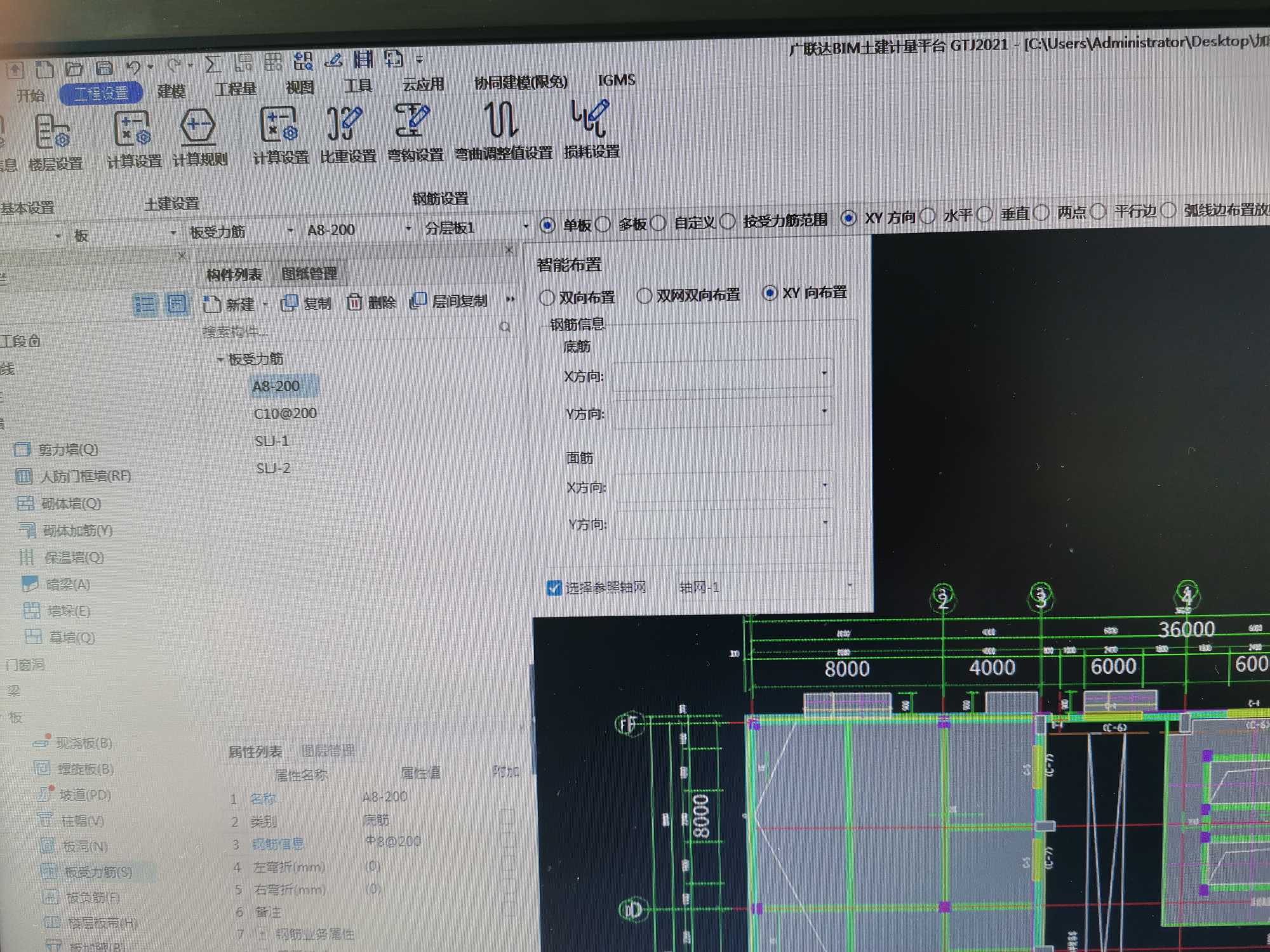Open 面筋 X方向 dropdown
Viewport: 1270px width, 952px height.
click(x=724, y=486)
